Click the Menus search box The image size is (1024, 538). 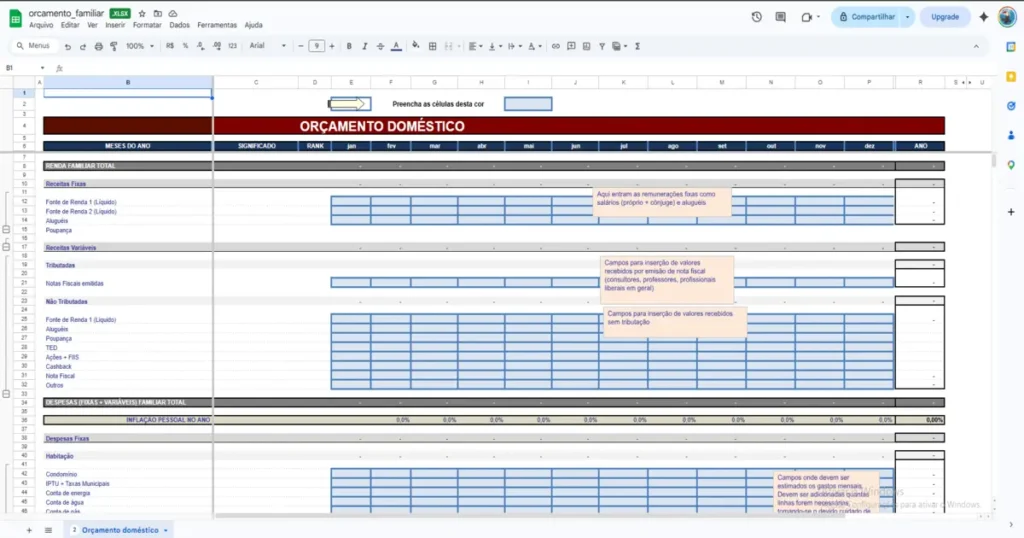click(x=33, y=46)
